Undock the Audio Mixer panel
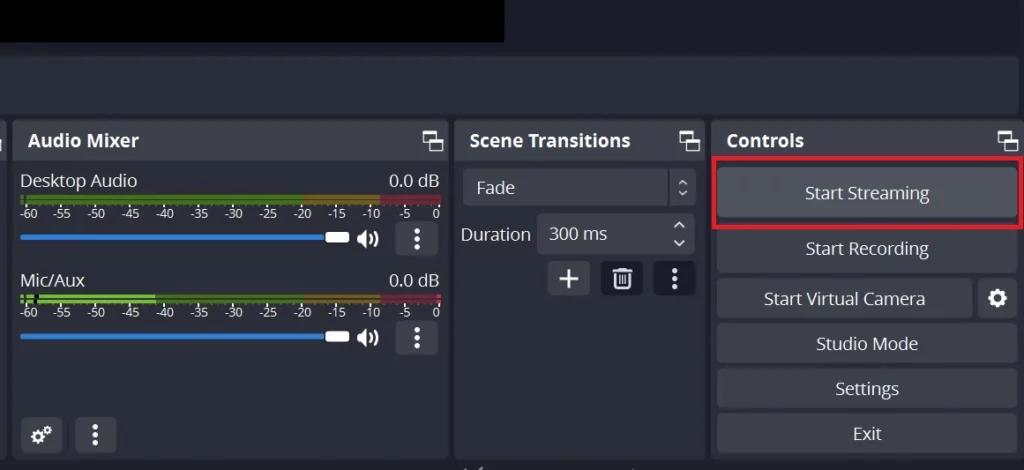Image resolution: width=1024 pixels, height=470 pixels. pyautogui.click(x=433, y=141)
